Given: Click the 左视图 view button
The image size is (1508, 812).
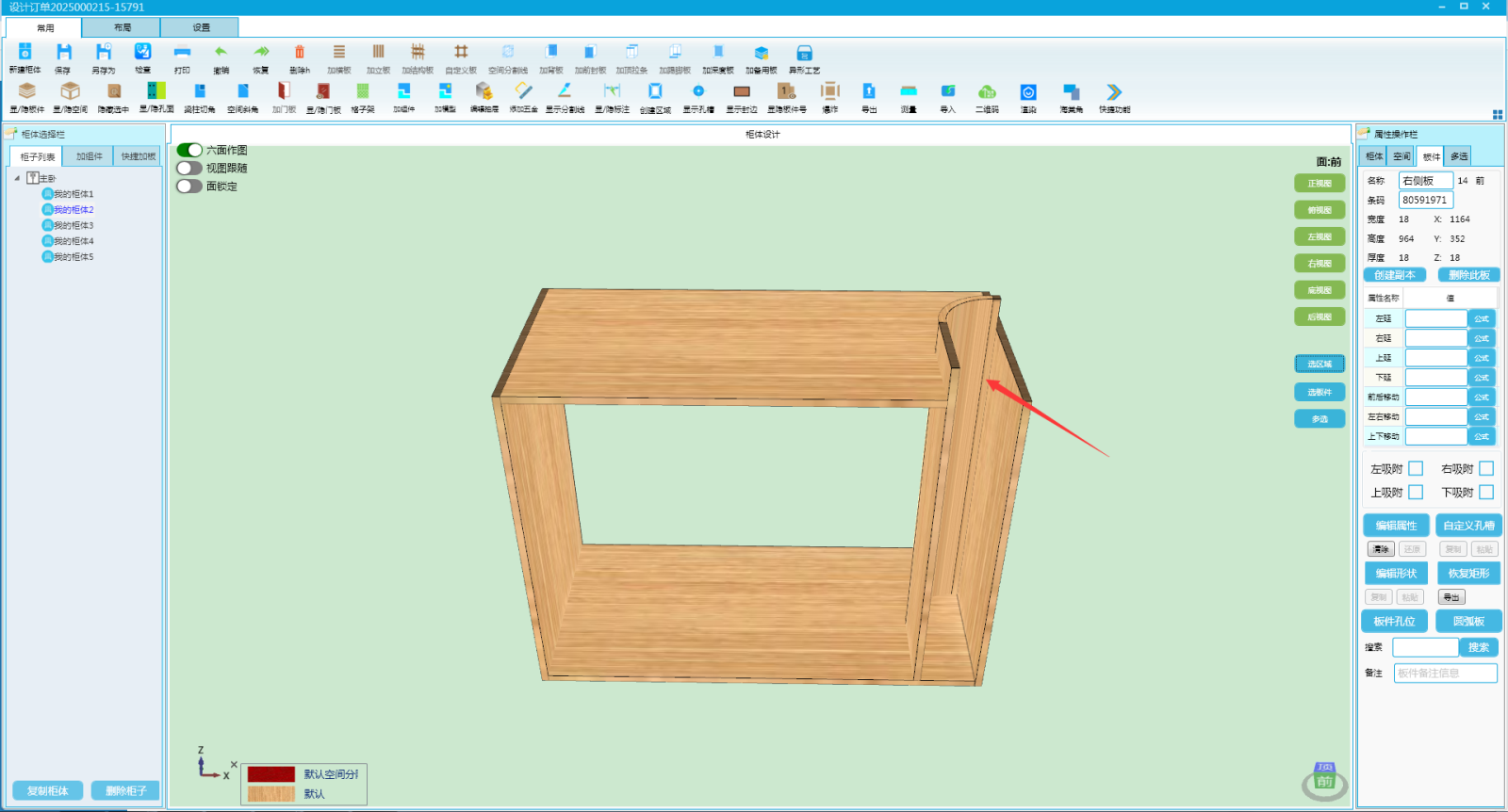Looking at the screenshot, I should coord(1319,237).
